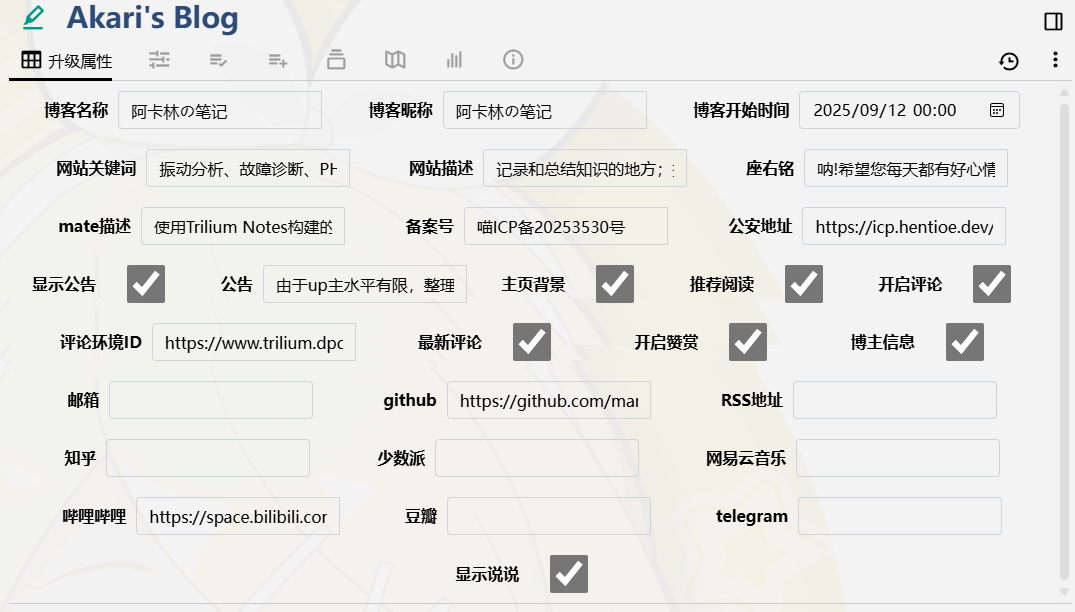
Task: Uncheck the 显示公告 checkbox
Action: pos(146,284)
